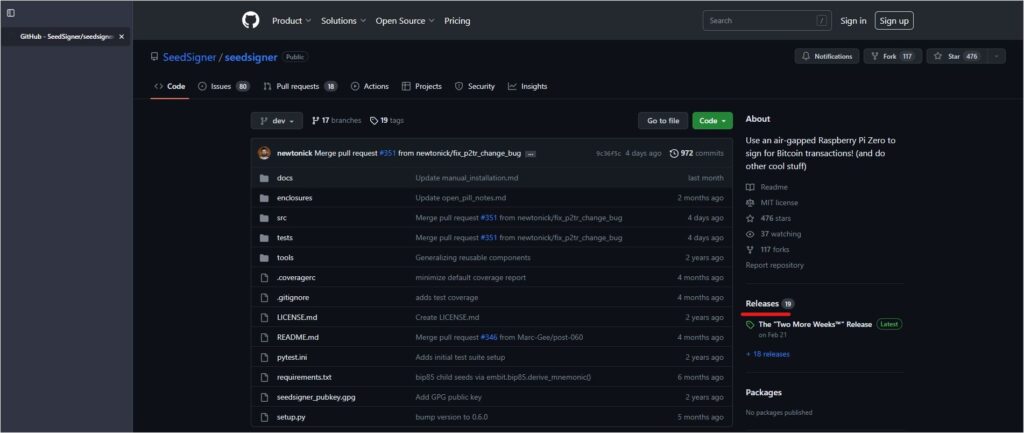Click the Notifications bell button
This screenshot has height=433, width=1024.
coord(827,56)
